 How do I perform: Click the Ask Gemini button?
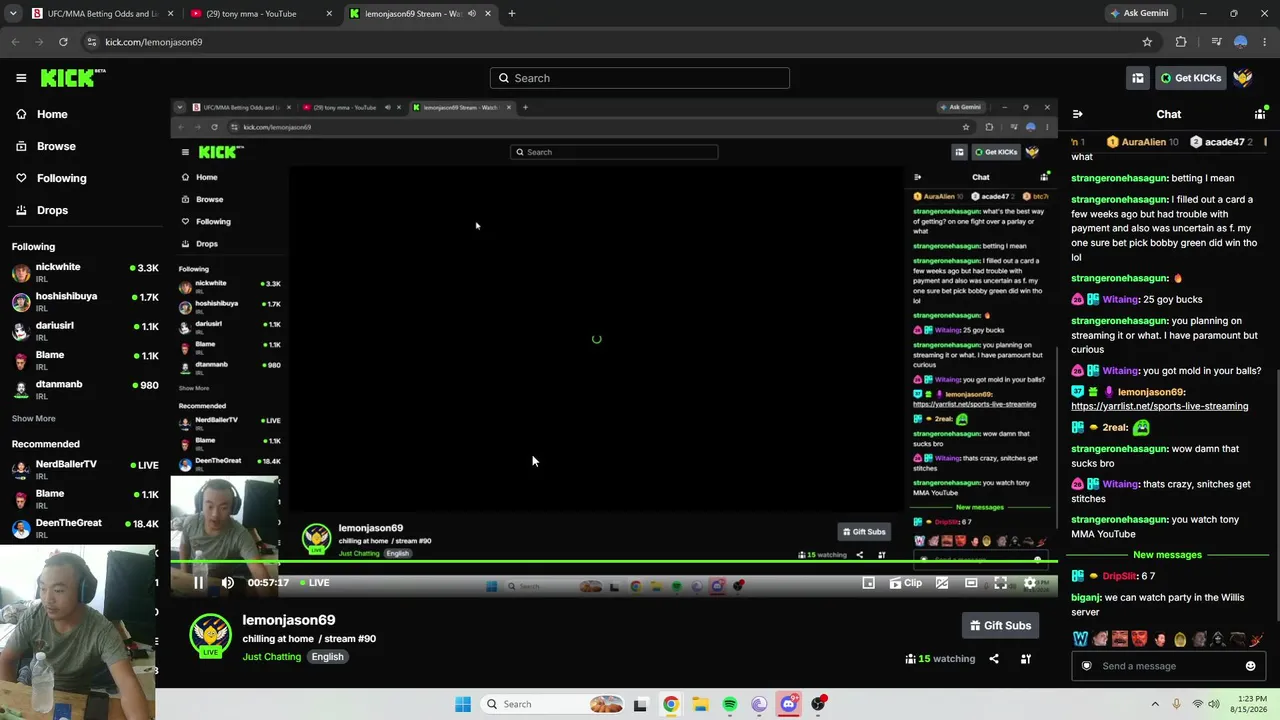coord(1139,14)
